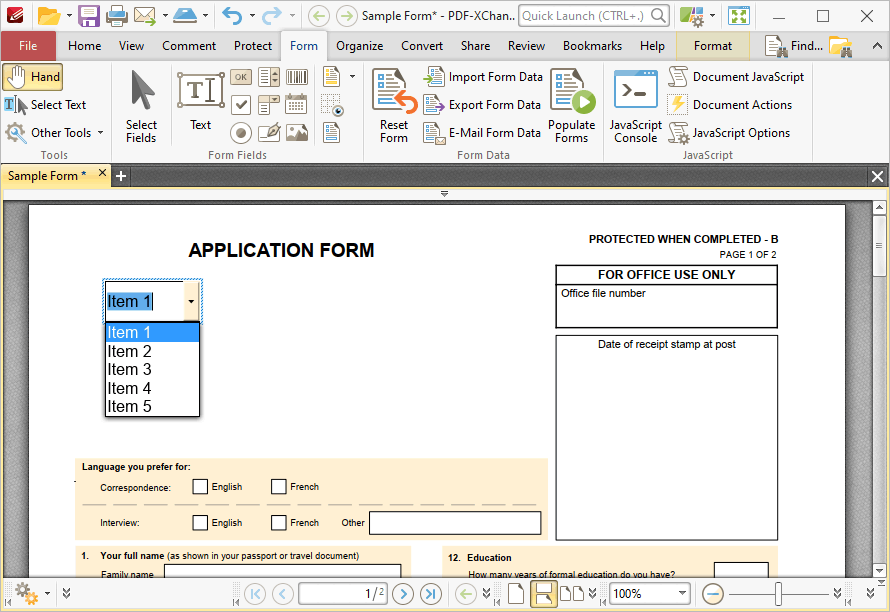Viewport: 890px width, 612px height.
Task: Click the Print icon in quick access toolbar
Action: [117, 16]
